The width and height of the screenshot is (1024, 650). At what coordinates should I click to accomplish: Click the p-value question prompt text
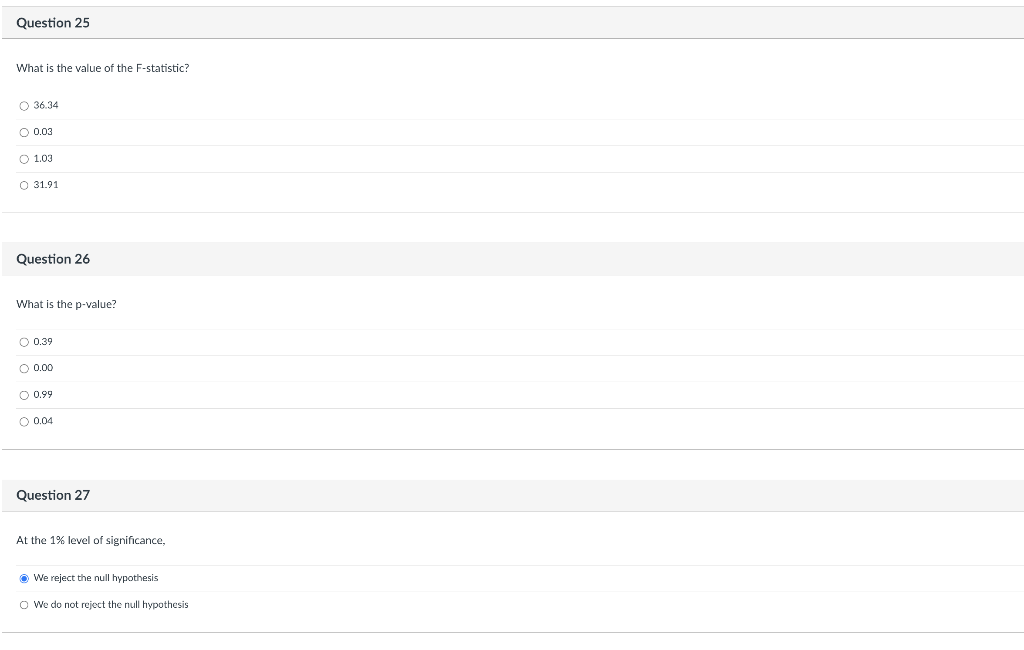(66, 304)
